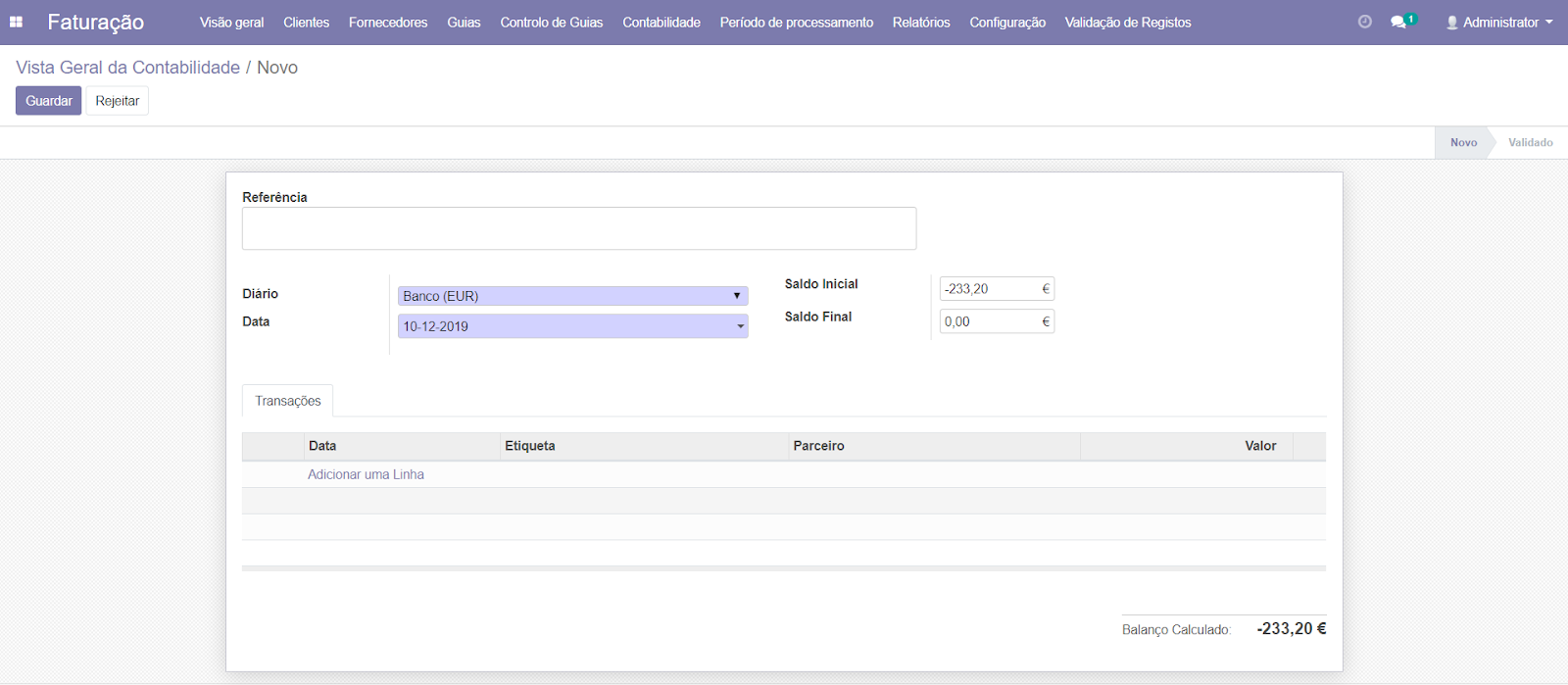Click the Validado status step
This screenshot has width=1568, height=685.
coord(1530,142)
